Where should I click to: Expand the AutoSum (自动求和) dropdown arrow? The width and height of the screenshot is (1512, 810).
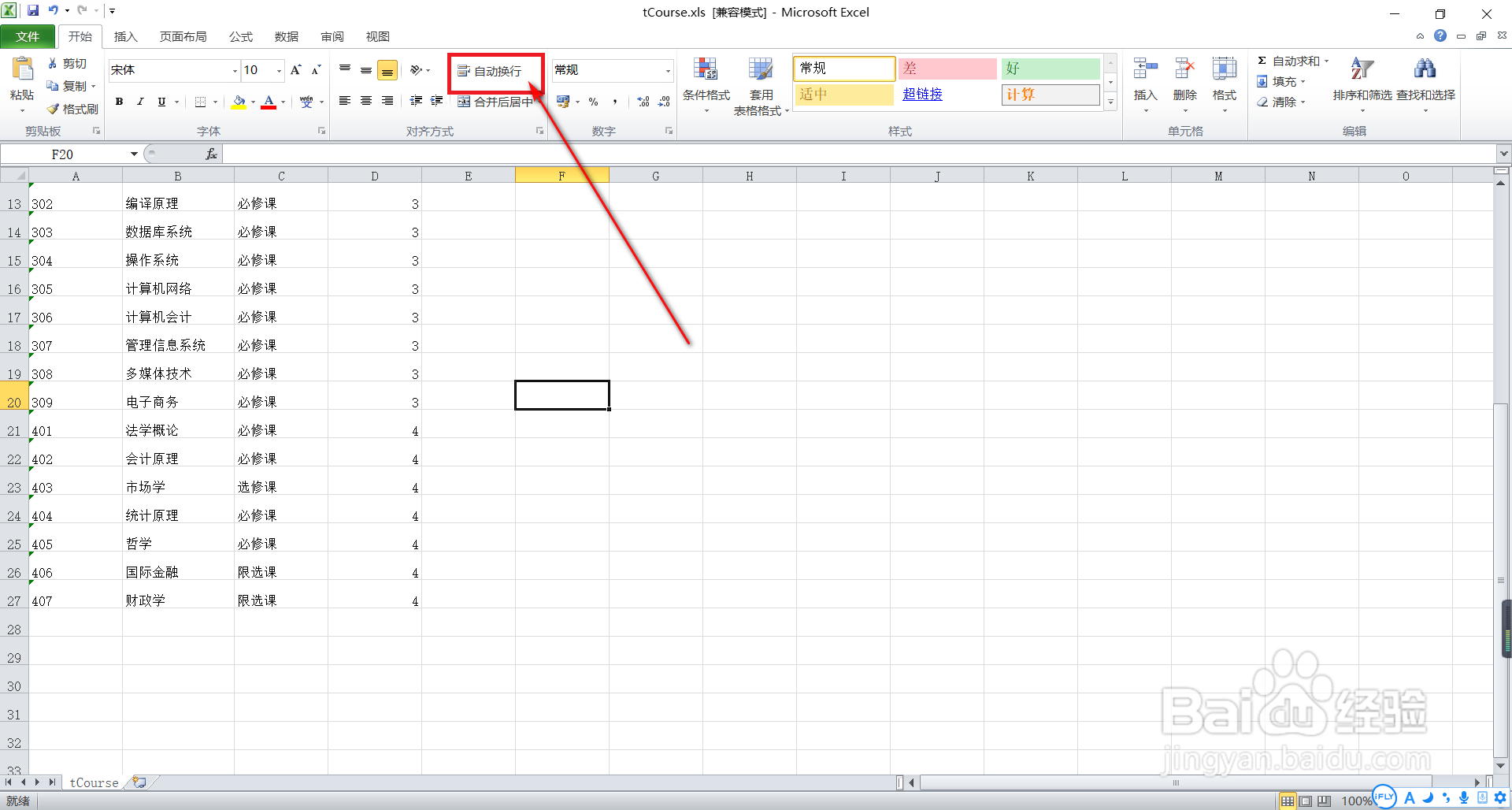point(1327,61)
